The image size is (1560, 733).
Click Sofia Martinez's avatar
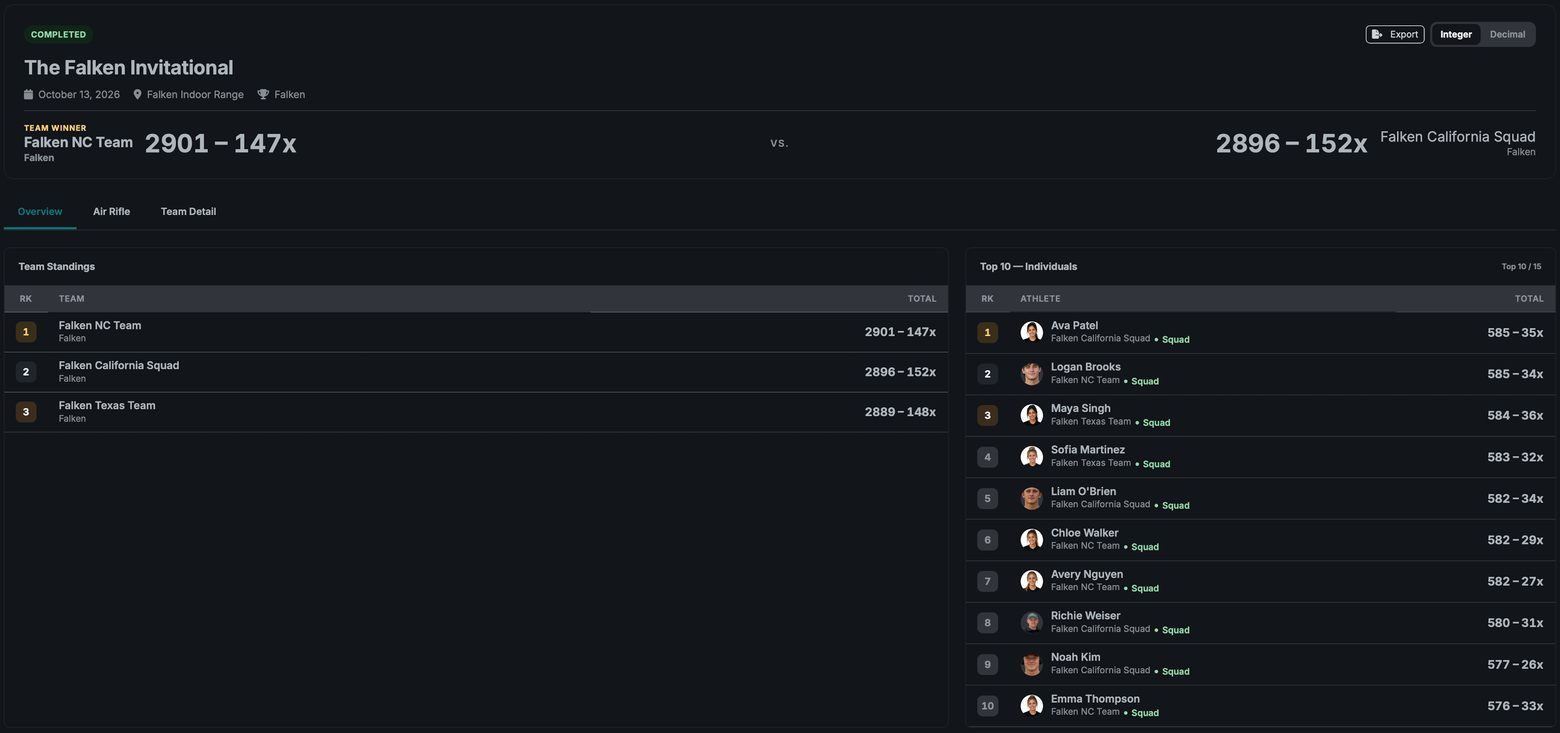(1031, 457)
